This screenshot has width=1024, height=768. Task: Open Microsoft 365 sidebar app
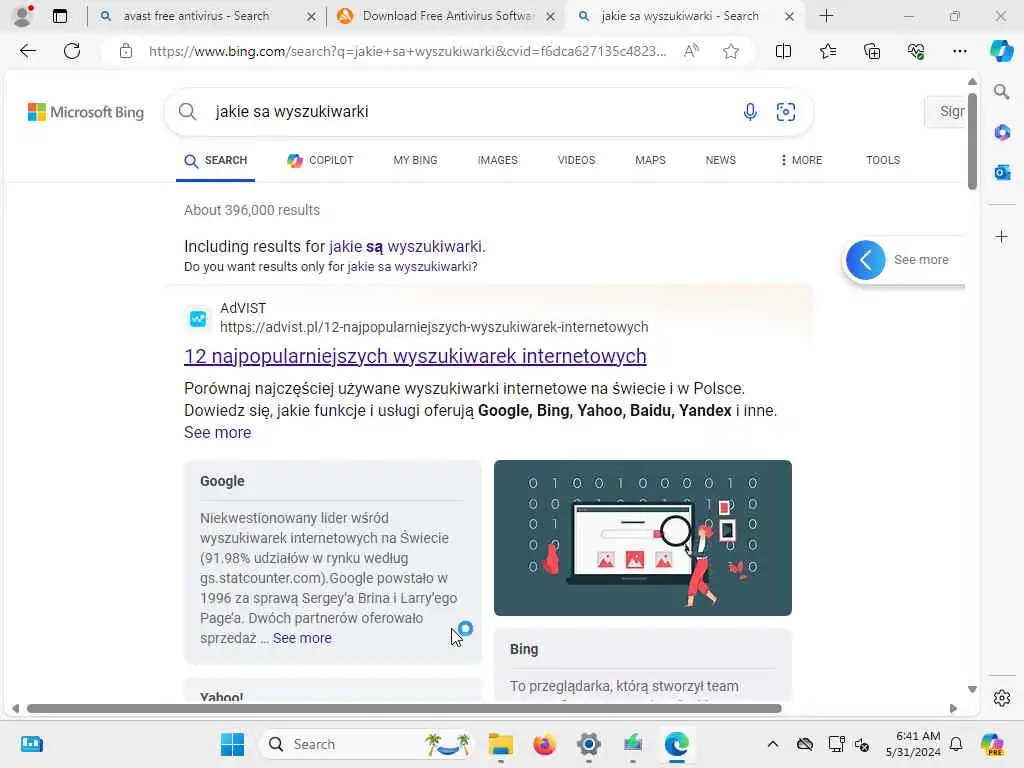point(1002,133)
